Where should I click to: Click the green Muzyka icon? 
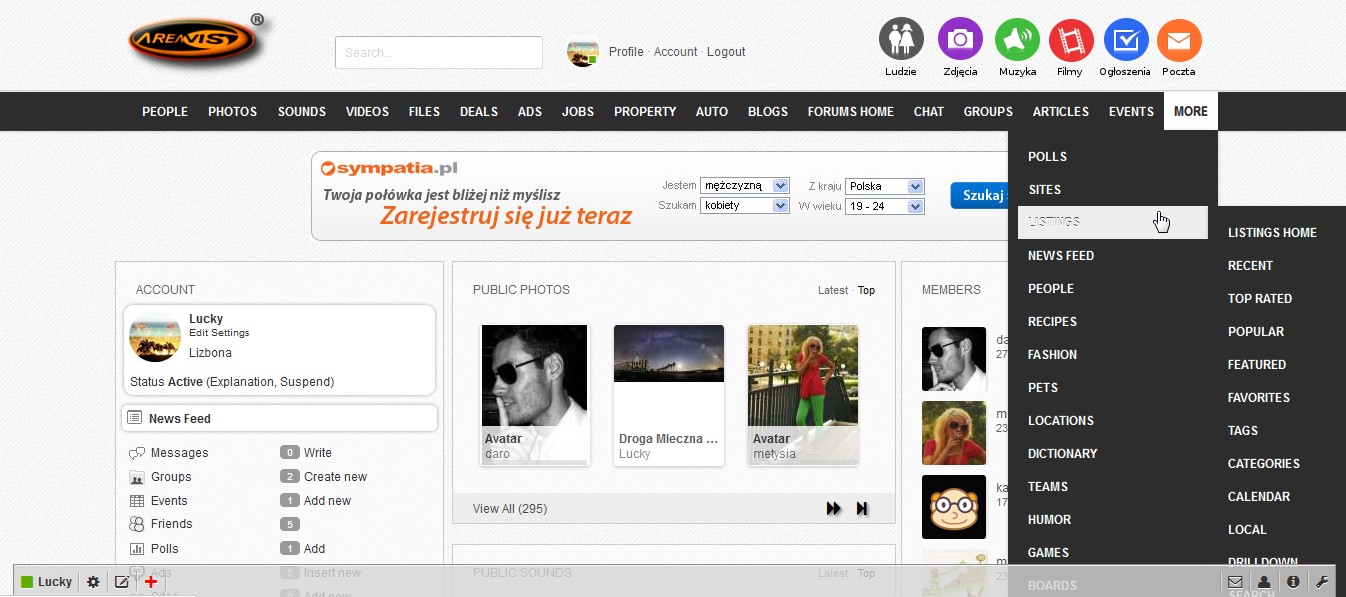pyautogui.click(x=1017, y=40)
